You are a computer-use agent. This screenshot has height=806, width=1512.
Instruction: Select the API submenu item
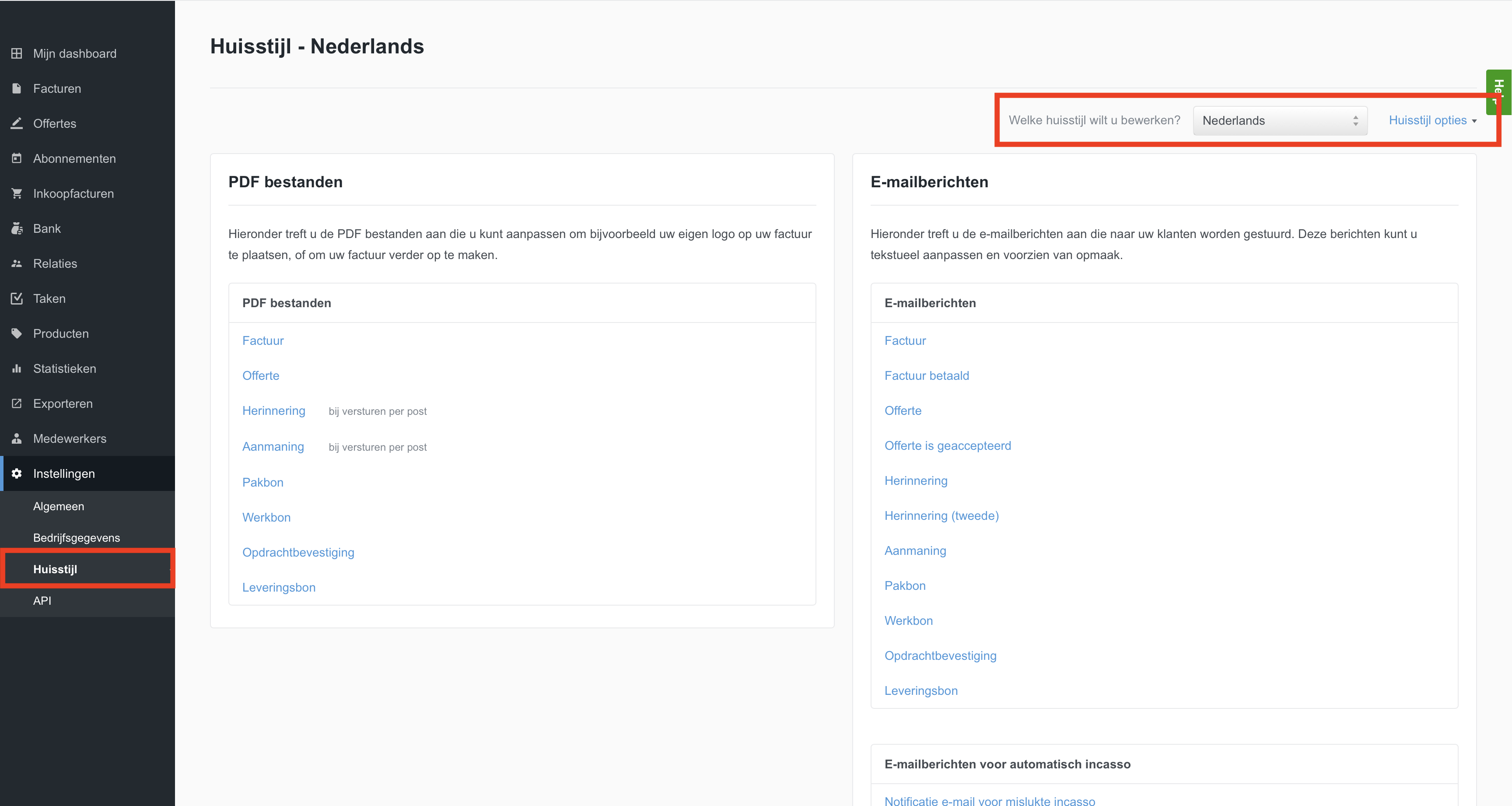click(42, 600)
